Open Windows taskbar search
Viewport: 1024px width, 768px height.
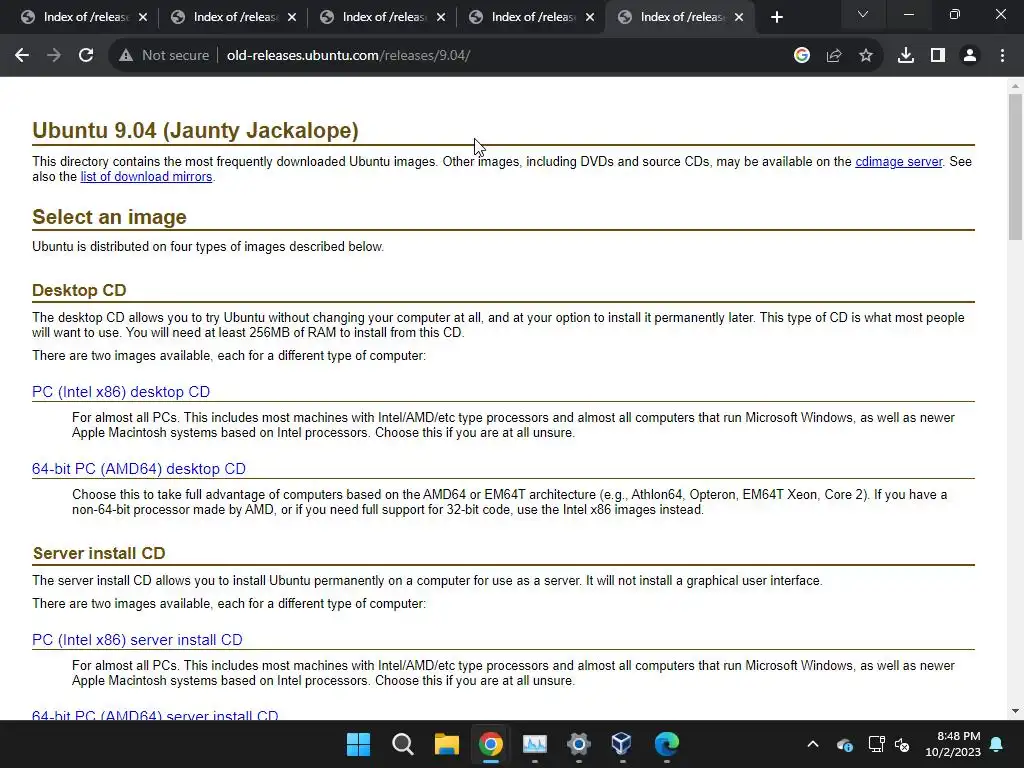pos(402,744)
